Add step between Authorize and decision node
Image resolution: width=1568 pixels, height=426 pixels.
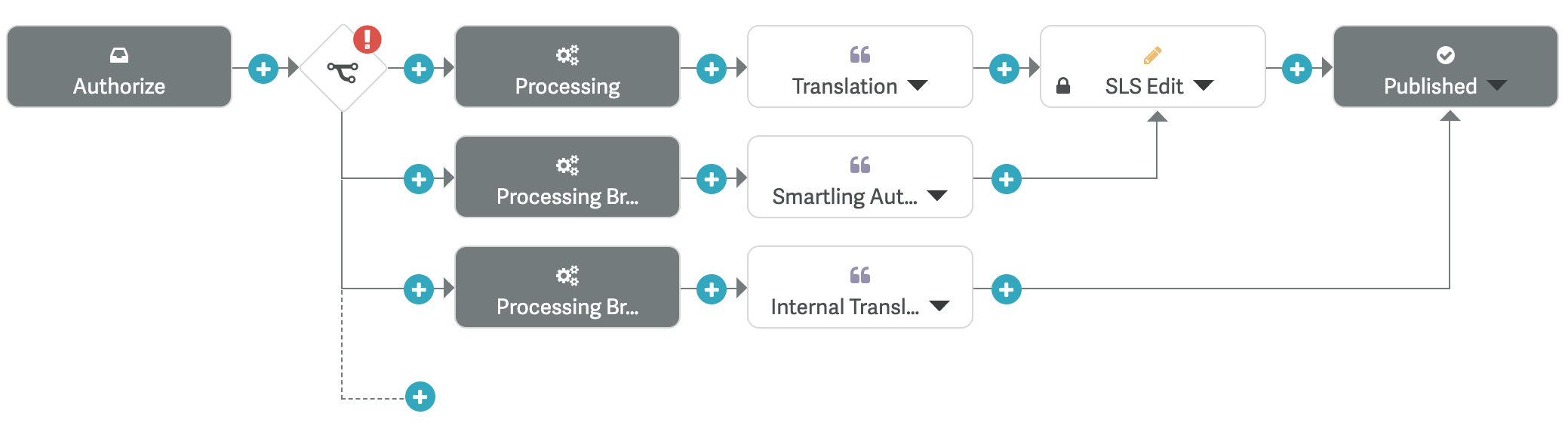(263, 69)
